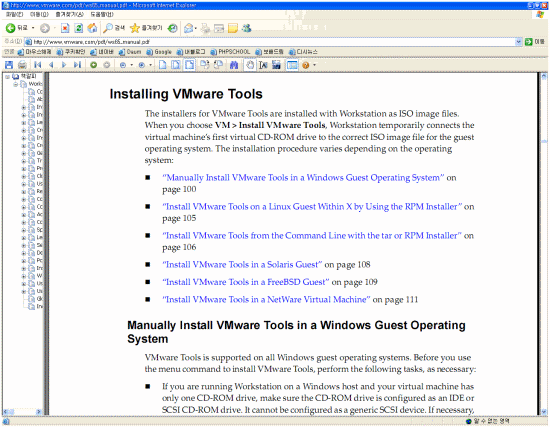Click the IE Back button
The height and width of the screenshot is (427, 550).
16,28
